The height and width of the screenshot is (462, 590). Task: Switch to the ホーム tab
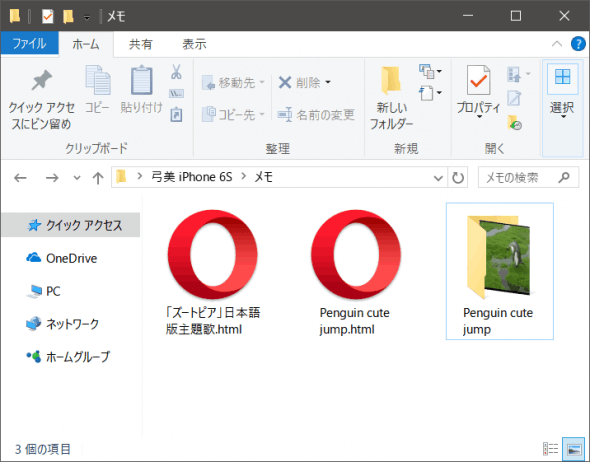(86, 44)
